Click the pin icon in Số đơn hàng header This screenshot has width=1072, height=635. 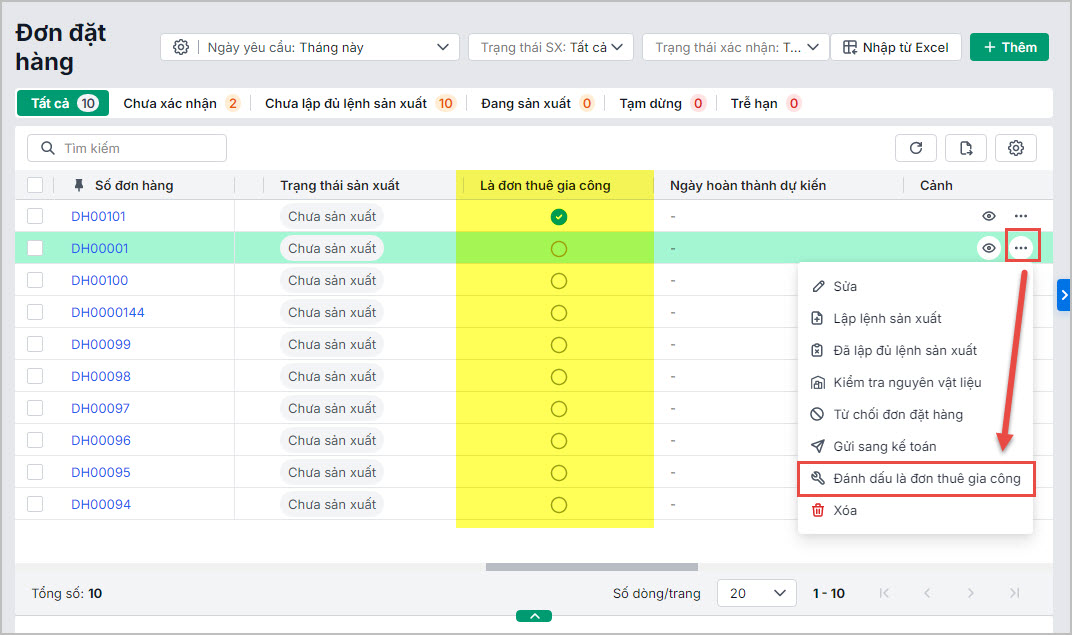80,185
